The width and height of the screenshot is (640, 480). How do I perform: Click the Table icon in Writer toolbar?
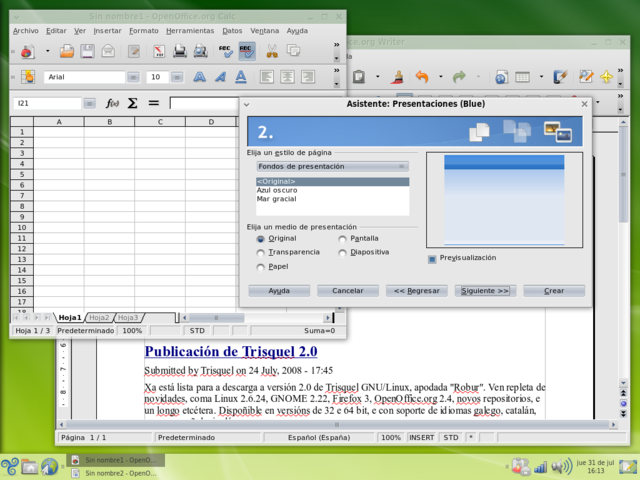522,77
